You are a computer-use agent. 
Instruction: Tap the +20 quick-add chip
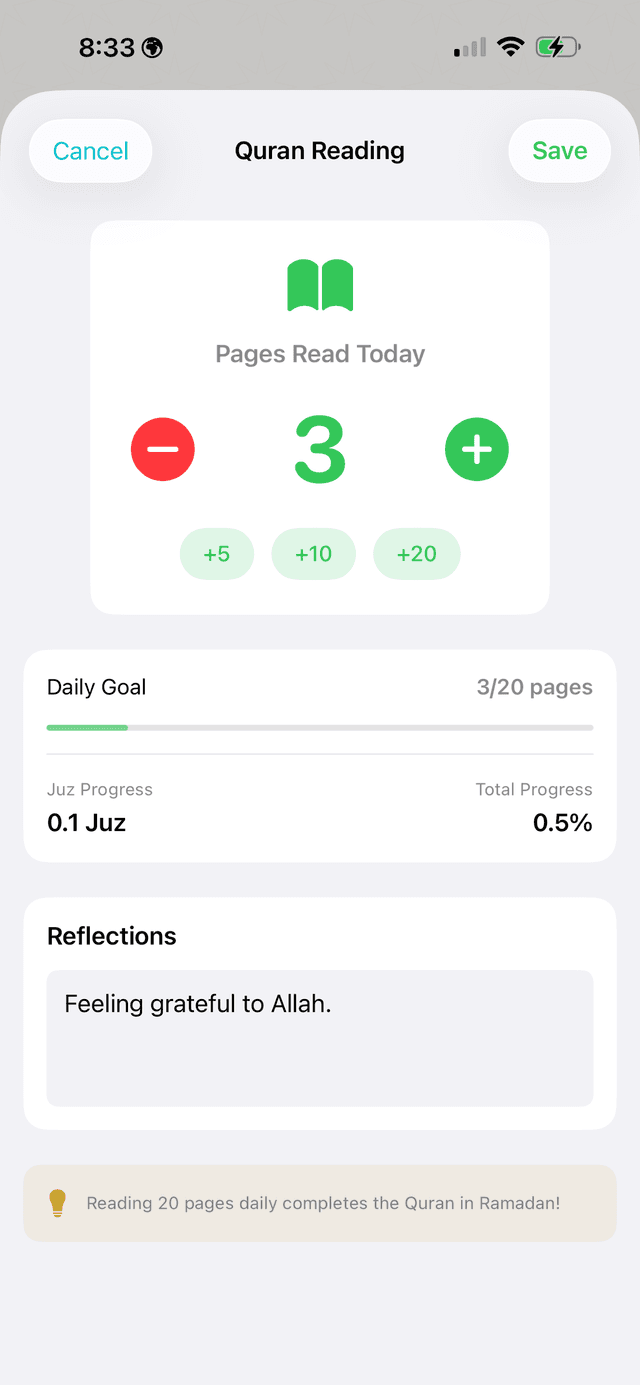(417, 553)
